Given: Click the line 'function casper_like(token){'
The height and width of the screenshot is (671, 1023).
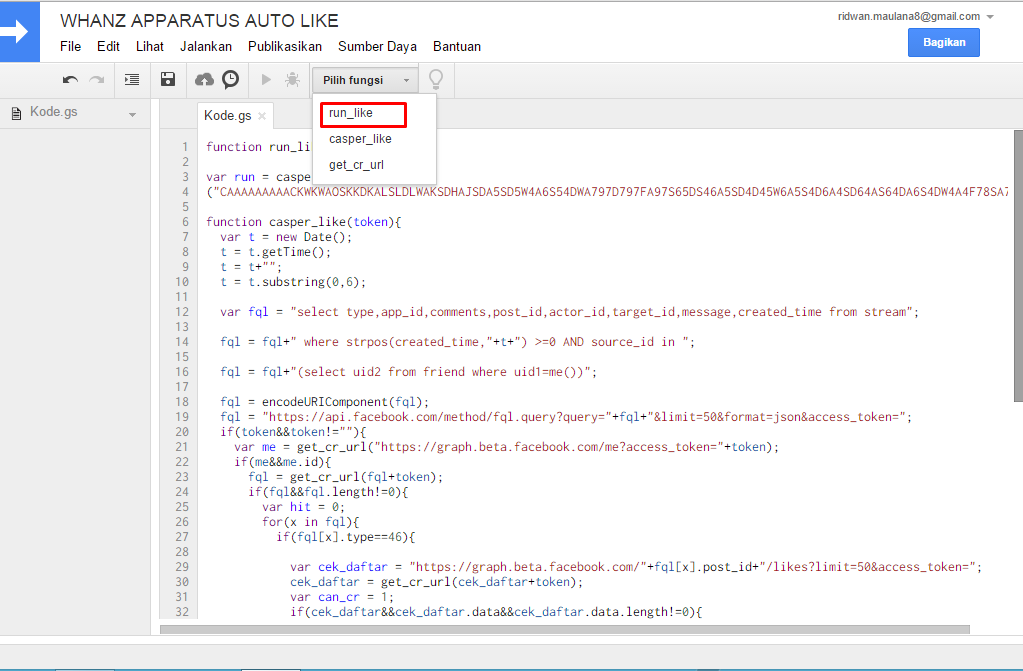Looking at the screenshot, I should tap(303, 222).
